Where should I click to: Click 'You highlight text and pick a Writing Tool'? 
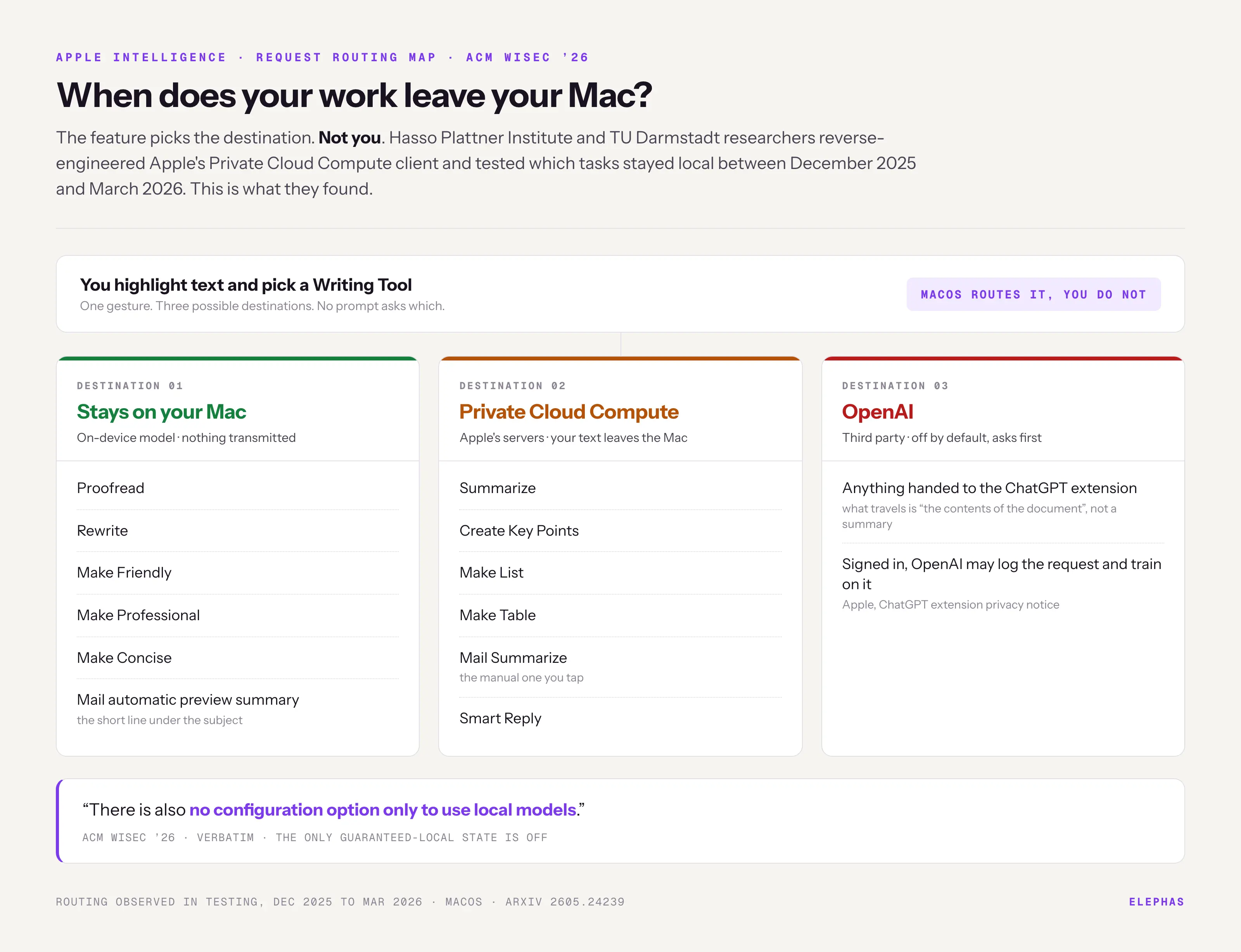click(245, 285)
